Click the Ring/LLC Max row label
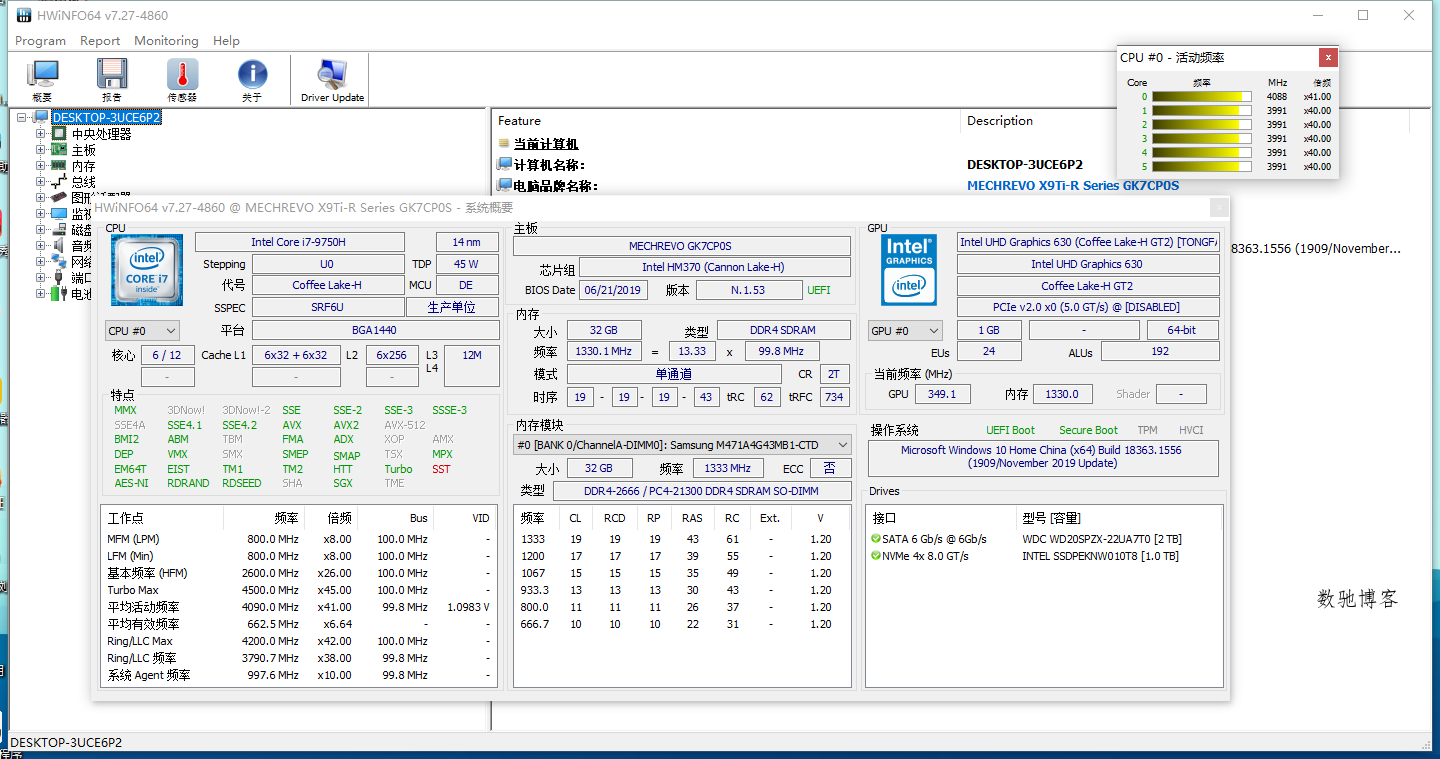This screenshot has height=759, width=1440. pos(140,641)
